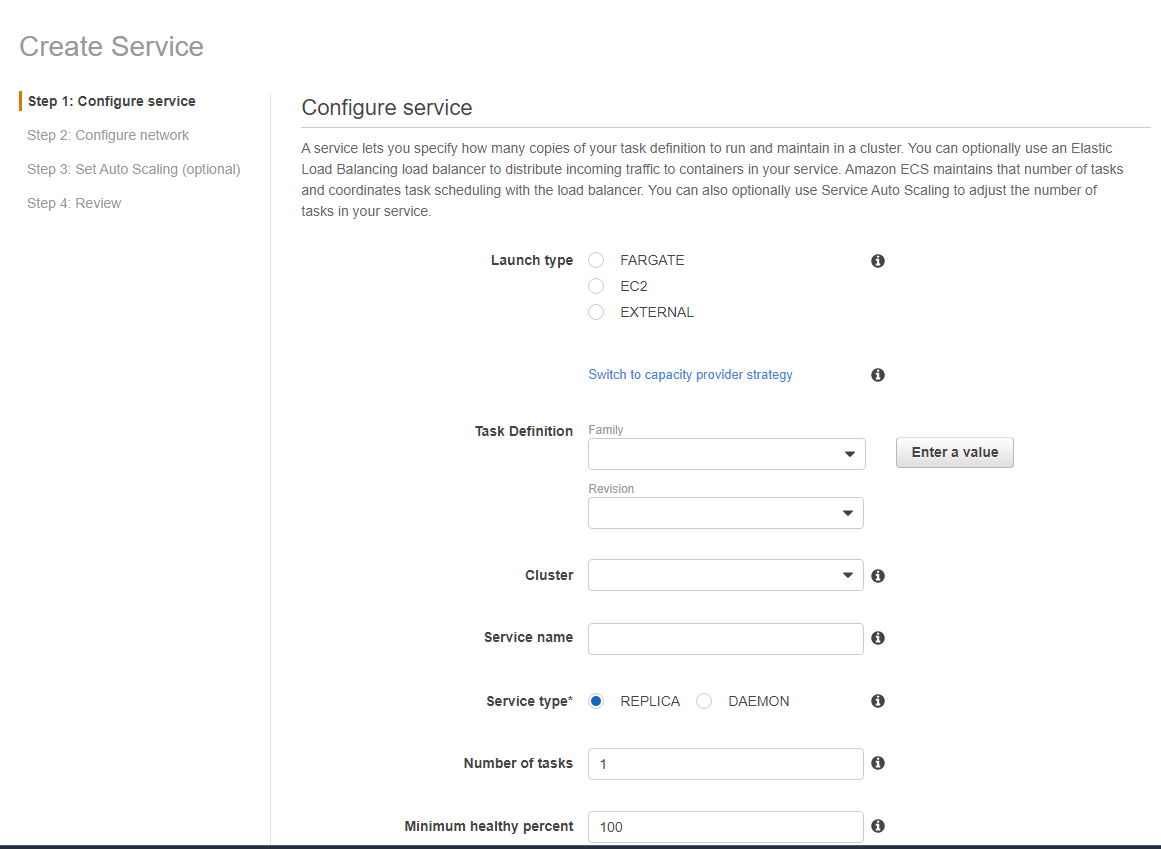This screenshot has width=1161, height=849.
Task: Open Step 3: Set Auto Scaling
Action: tap(134, 170)
